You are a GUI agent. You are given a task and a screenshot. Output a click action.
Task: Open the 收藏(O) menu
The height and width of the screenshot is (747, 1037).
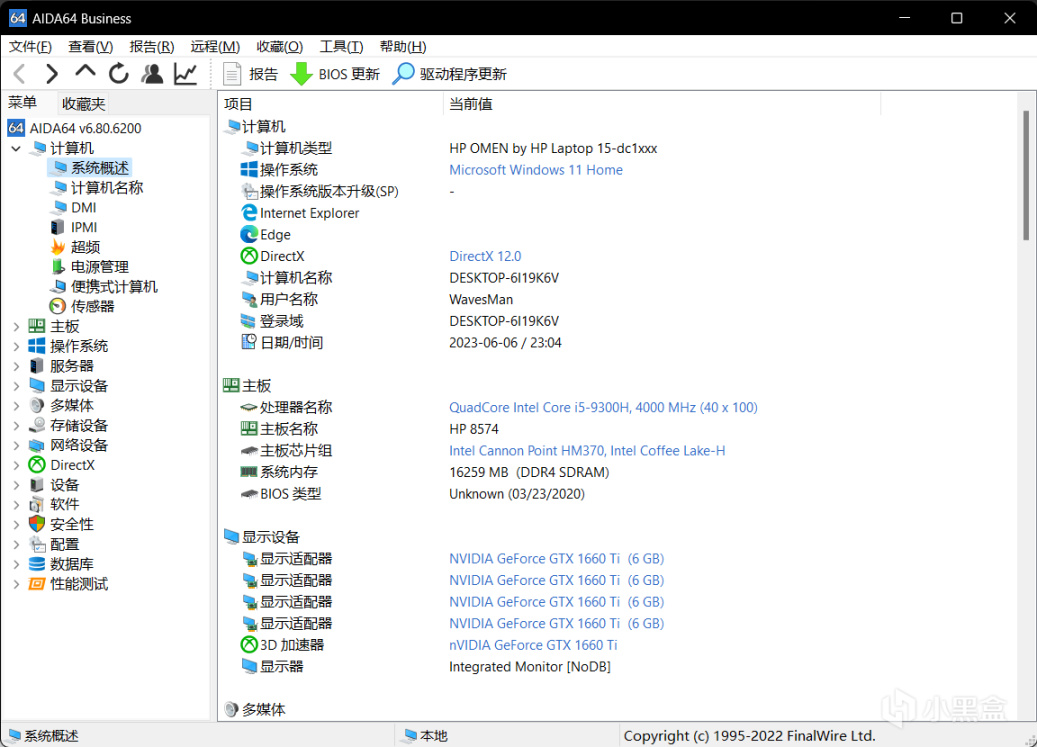tap(279, 47)
